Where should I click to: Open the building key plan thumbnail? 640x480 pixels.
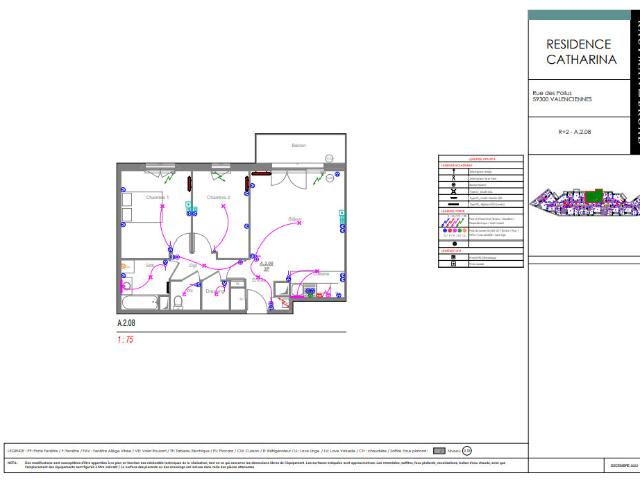pos(584,202)
